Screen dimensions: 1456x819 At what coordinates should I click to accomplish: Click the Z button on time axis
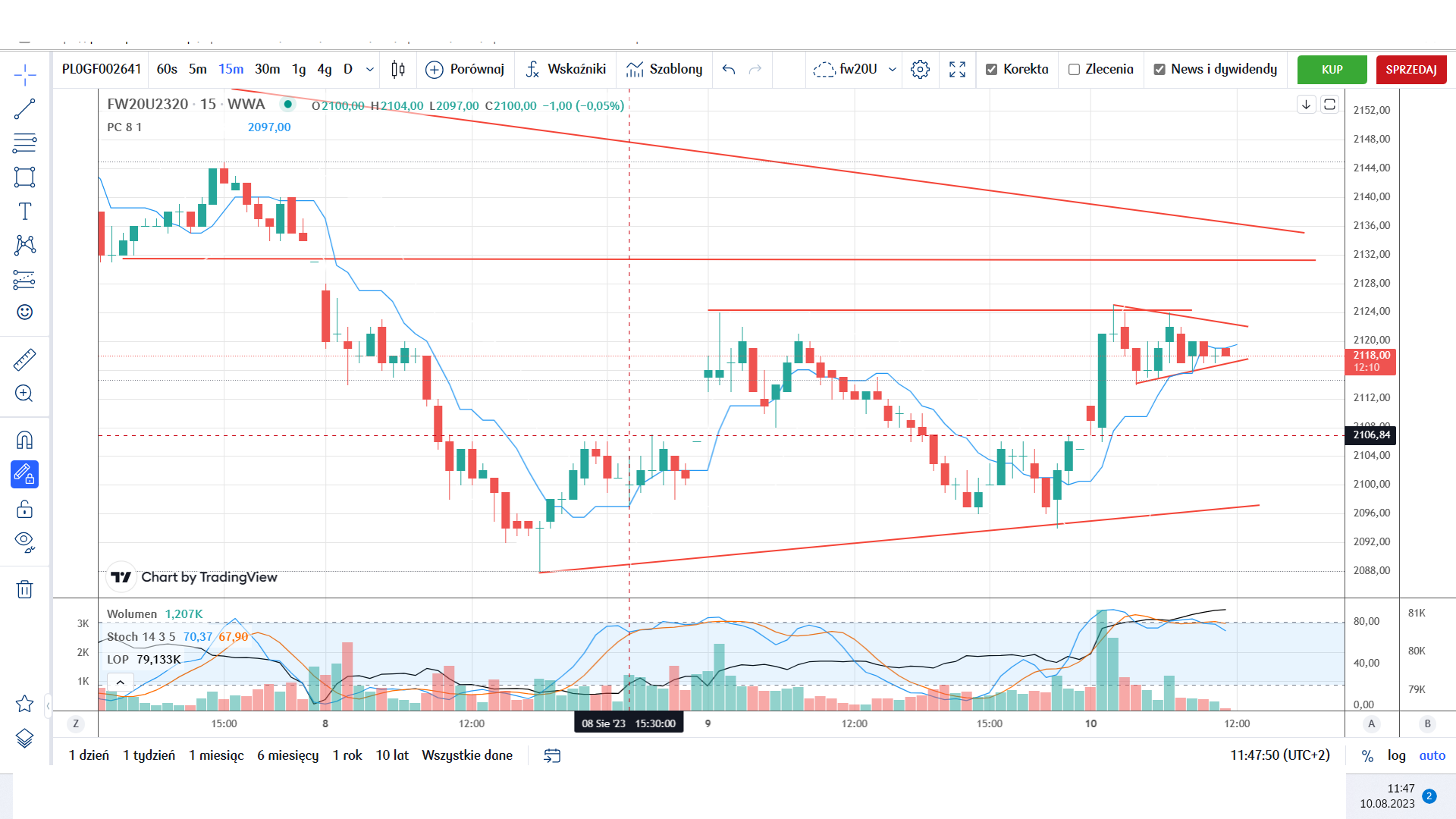pos(75,723)
